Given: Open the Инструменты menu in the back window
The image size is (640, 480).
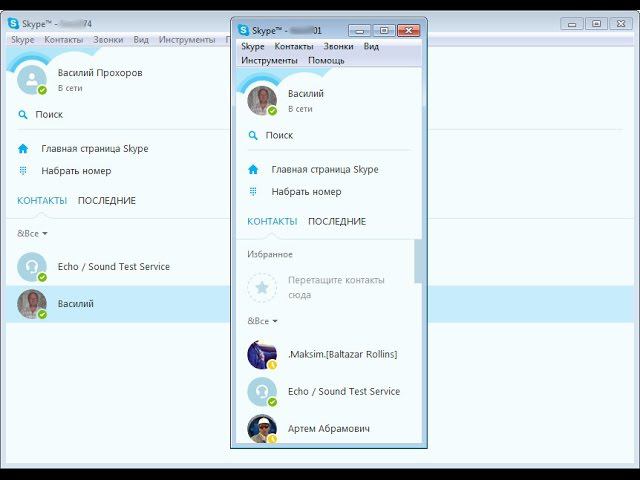Looking at the screenshot, I should click(x=187, y=40).
